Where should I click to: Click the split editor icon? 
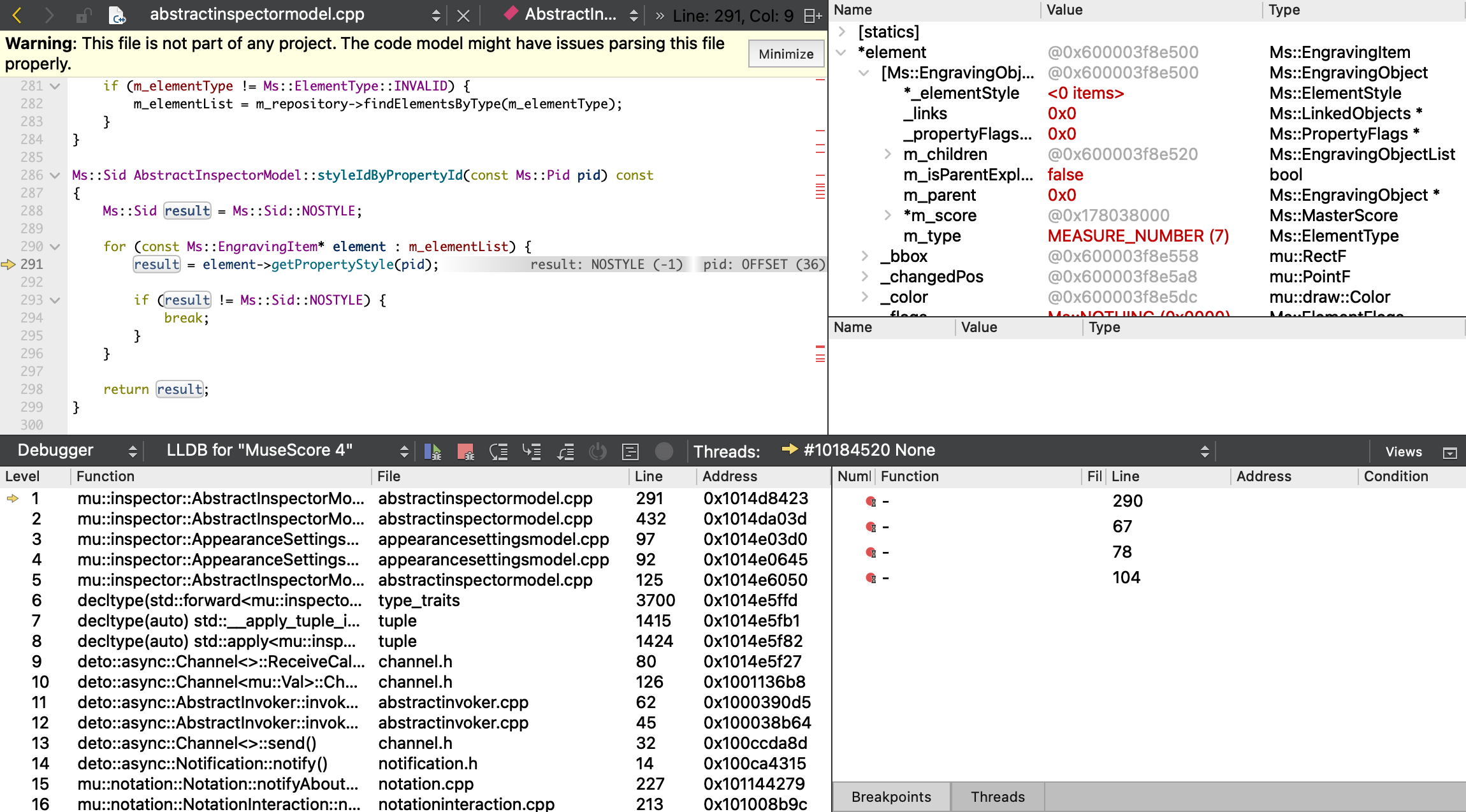pyautogui.click(x=811, y=16)
